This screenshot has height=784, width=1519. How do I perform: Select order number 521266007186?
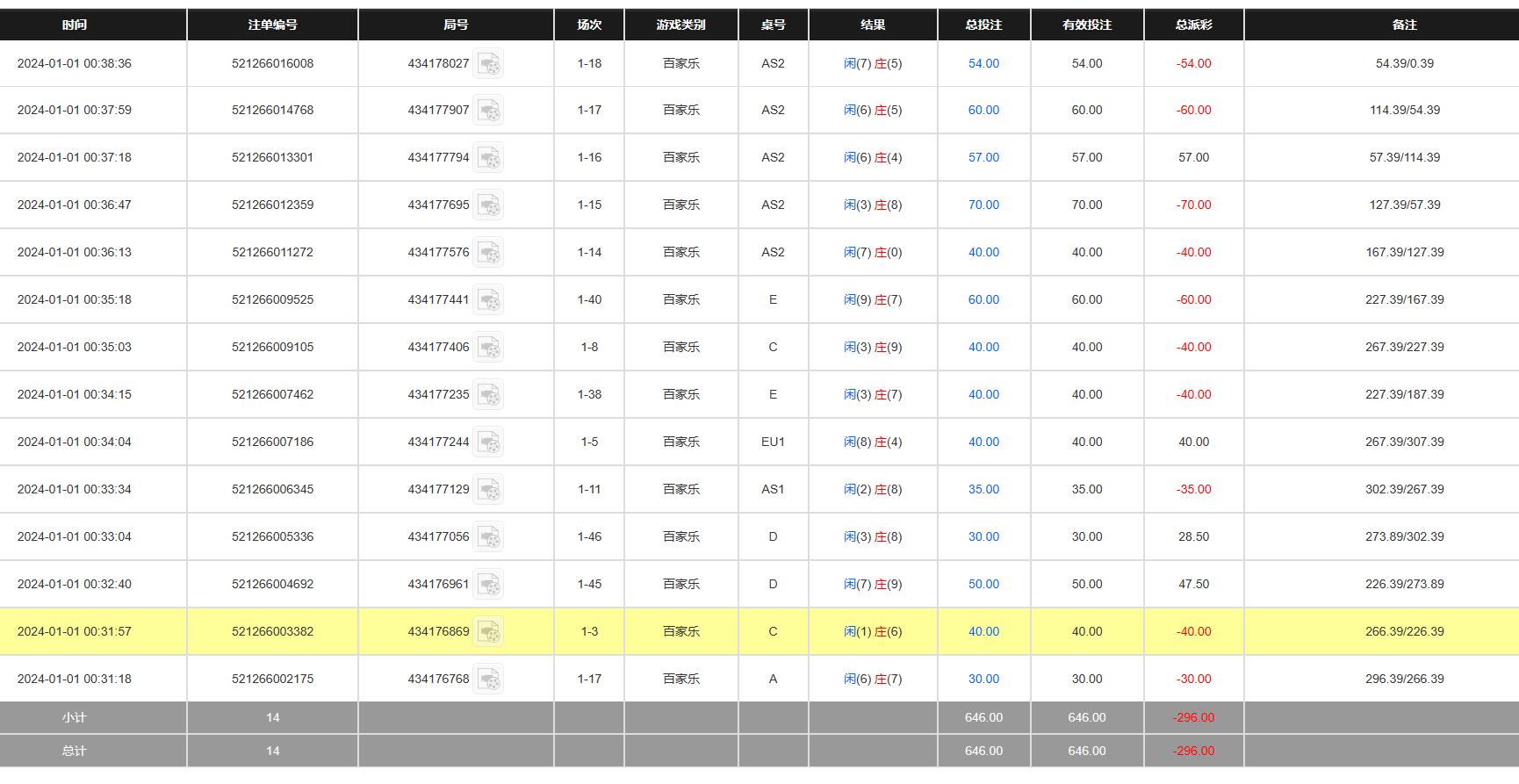(x=273, y=442)
